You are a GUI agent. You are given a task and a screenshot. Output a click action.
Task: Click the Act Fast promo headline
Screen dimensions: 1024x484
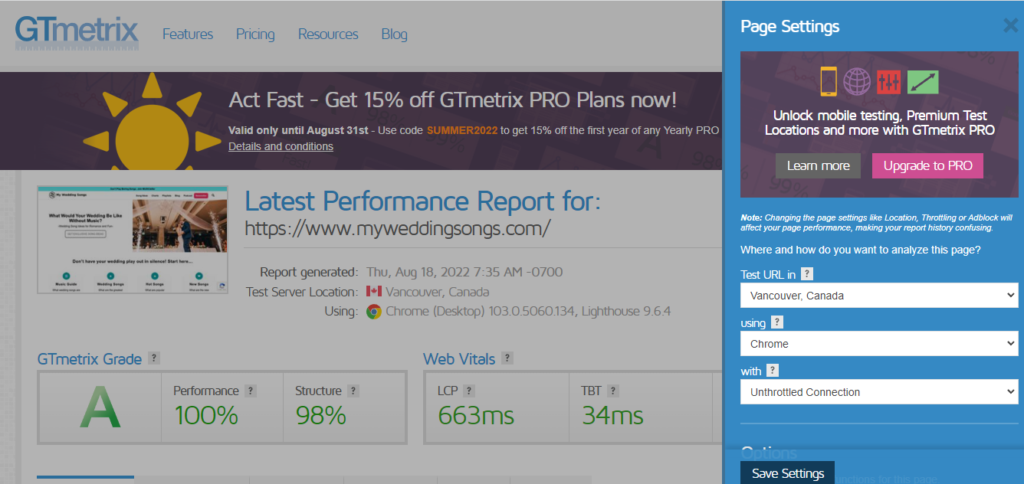[x=453, y=101]
